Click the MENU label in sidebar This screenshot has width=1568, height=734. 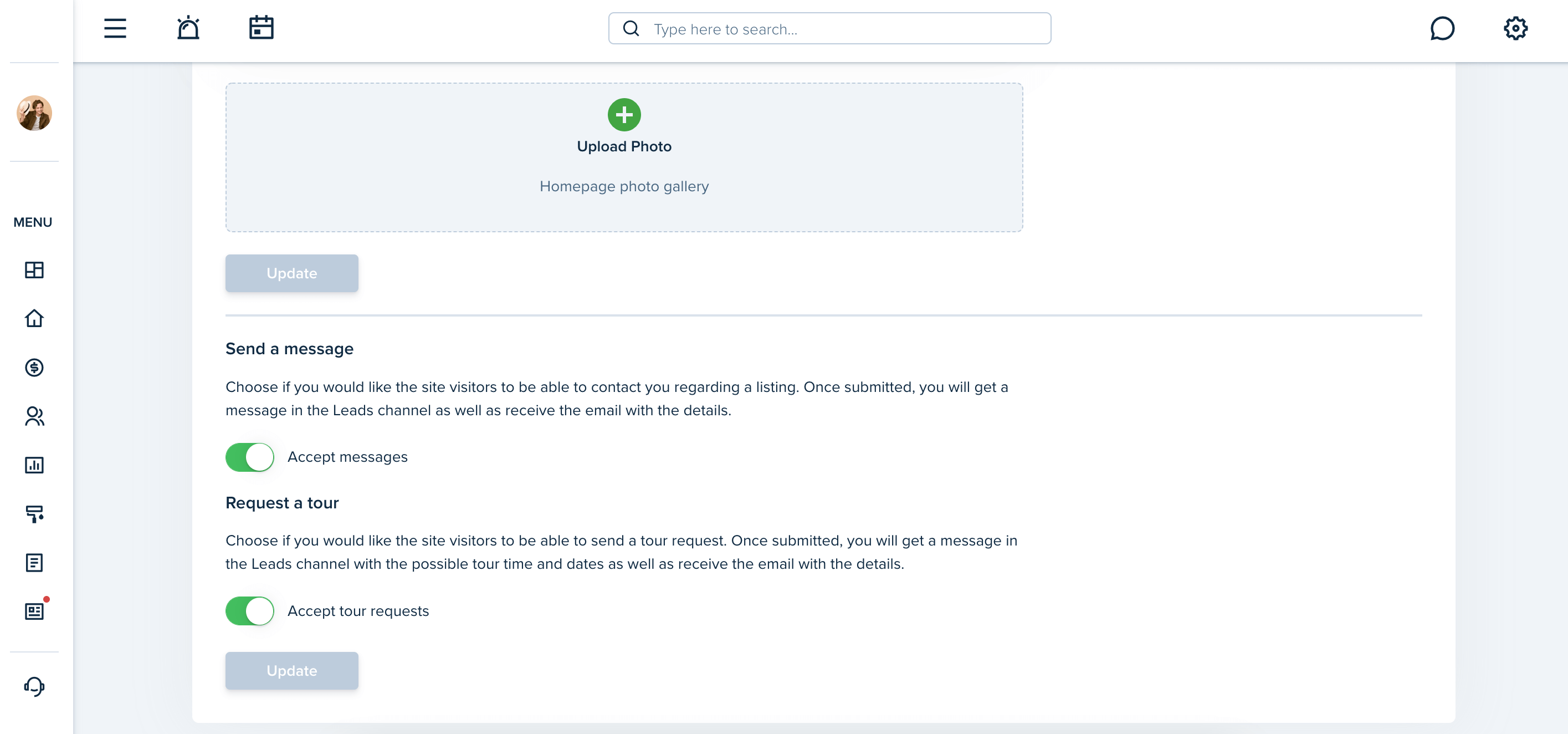point(33,222)
